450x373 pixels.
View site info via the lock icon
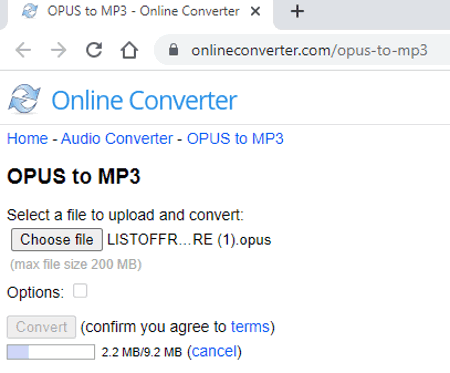[x=173, y=50]
